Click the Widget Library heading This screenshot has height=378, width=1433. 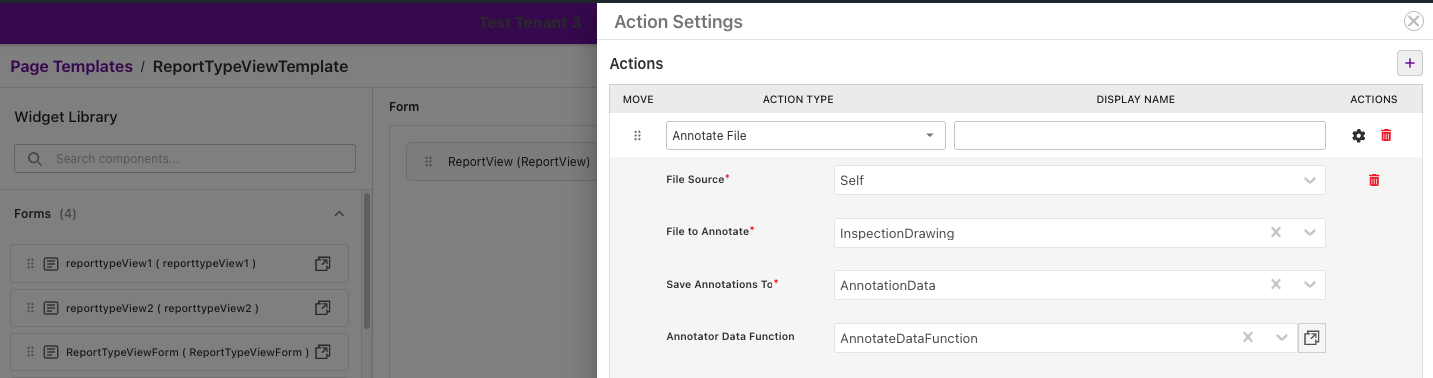pos(66,117)
